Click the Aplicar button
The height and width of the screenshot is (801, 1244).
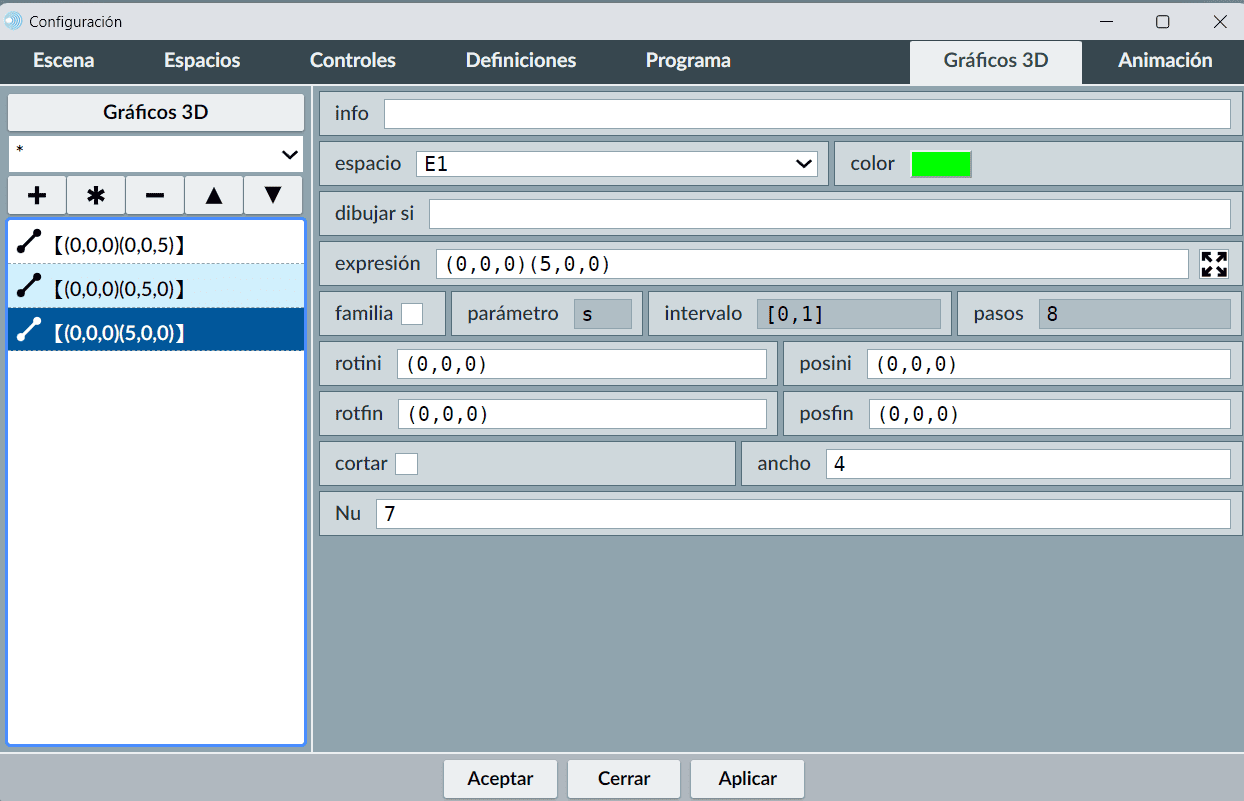747,779
